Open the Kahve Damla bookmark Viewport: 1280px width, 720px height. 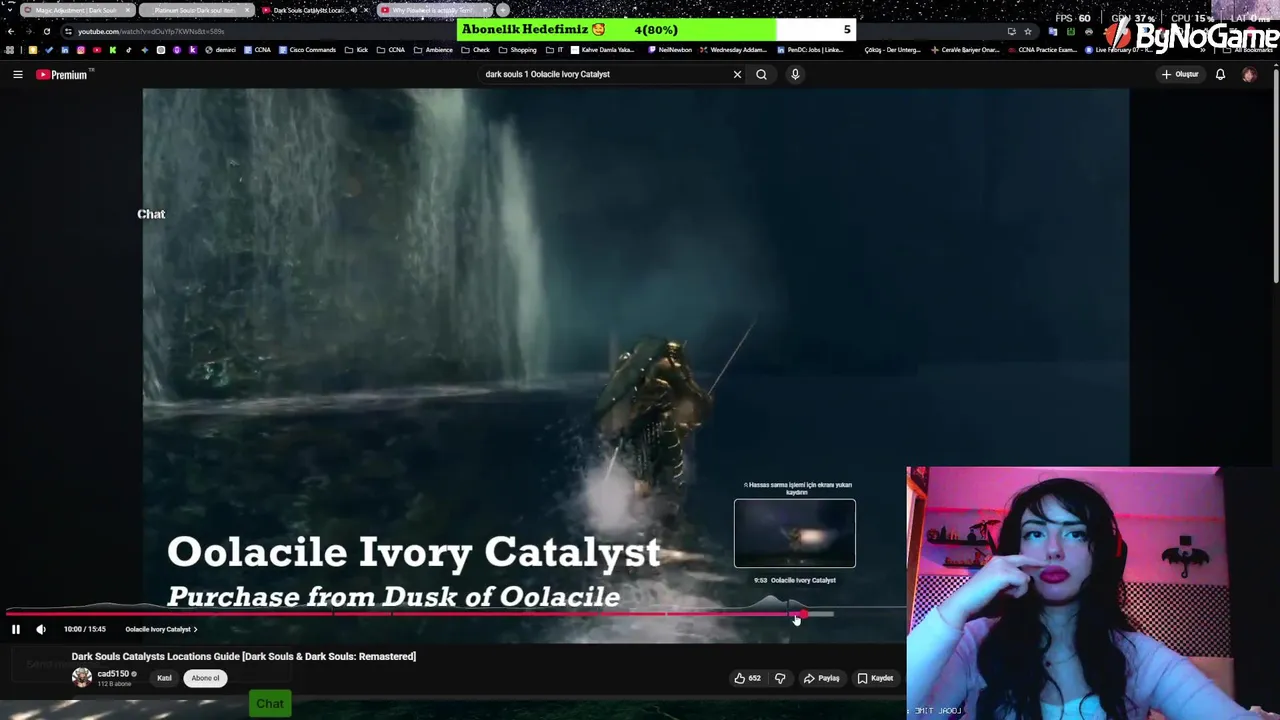pyautogui.click(x=603, y=50)
